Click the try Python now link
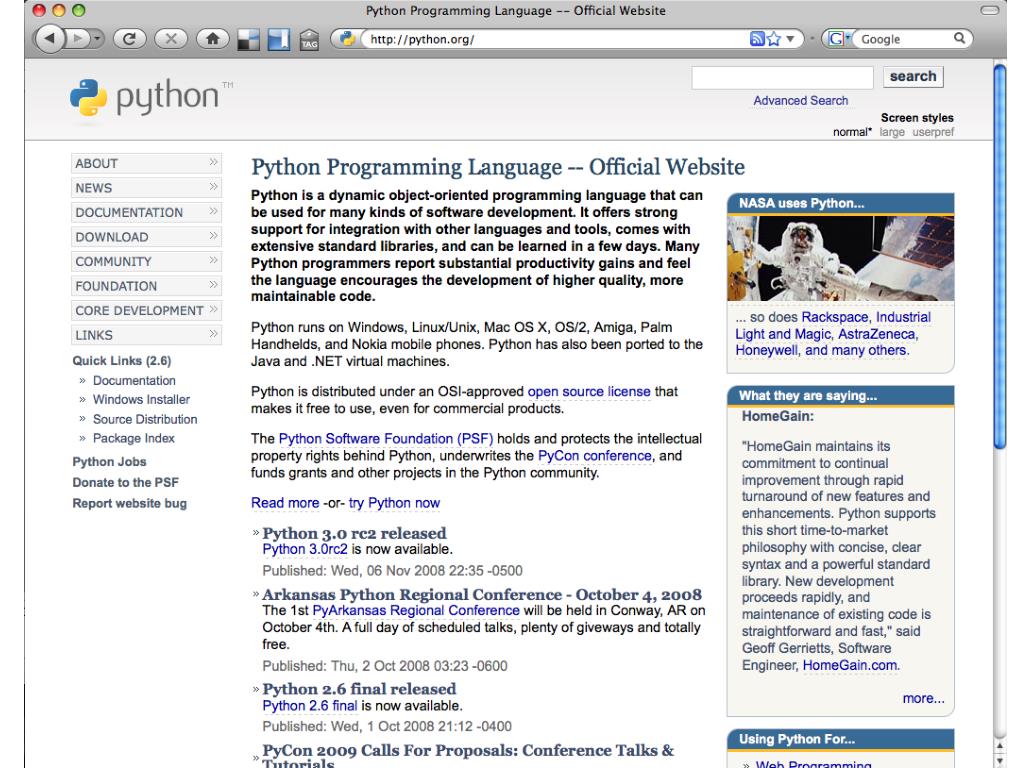 (394, 503)
